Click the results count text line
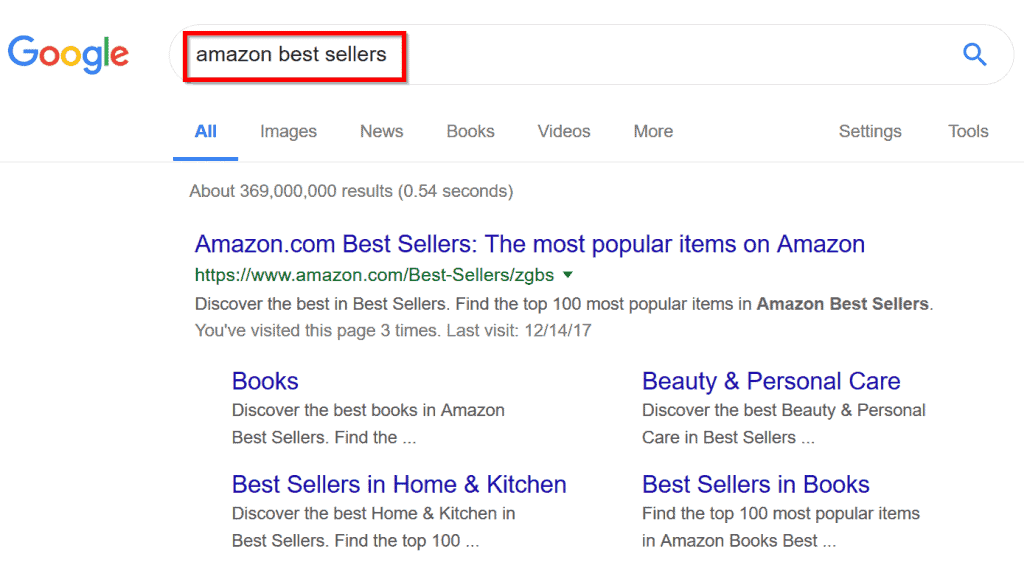1024x568 pixels. (x=351, y=191)
